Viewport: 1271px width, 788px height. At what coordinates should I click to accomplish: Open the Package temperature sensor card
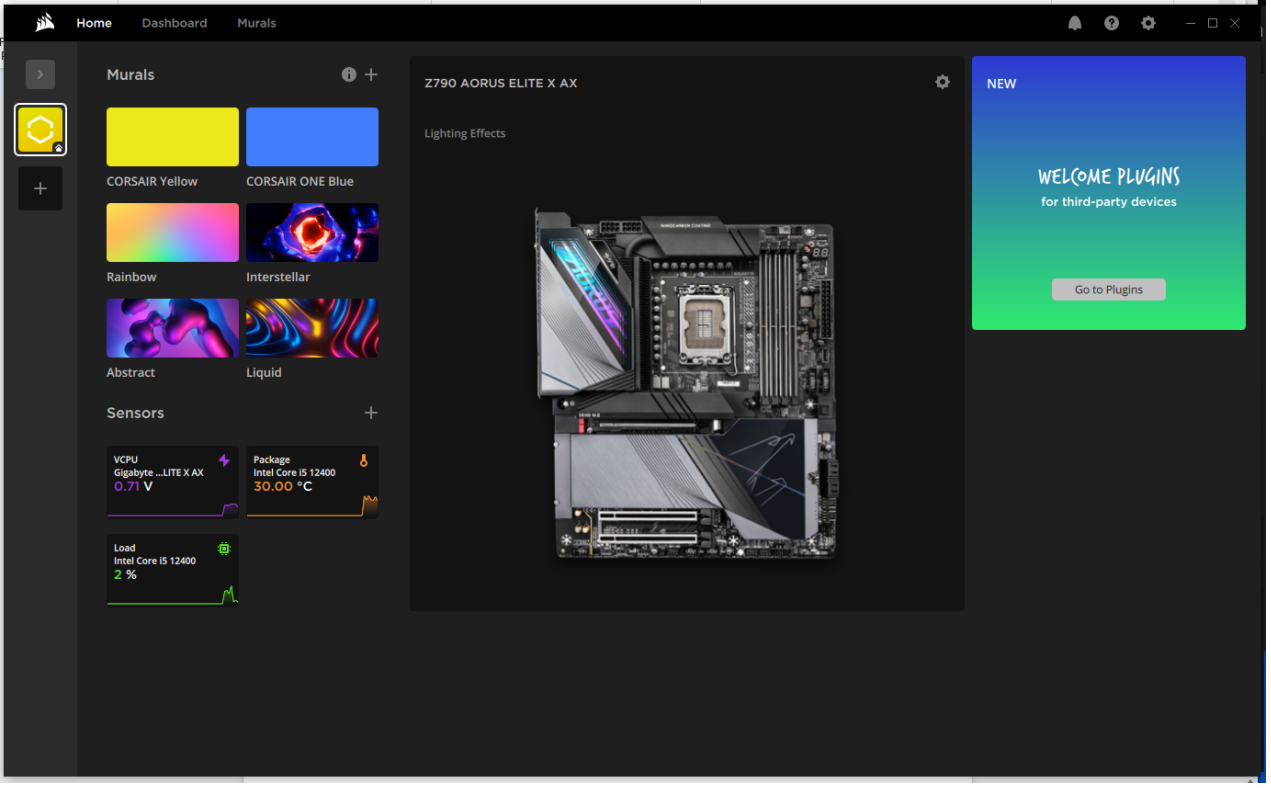(x=312, y=482)
